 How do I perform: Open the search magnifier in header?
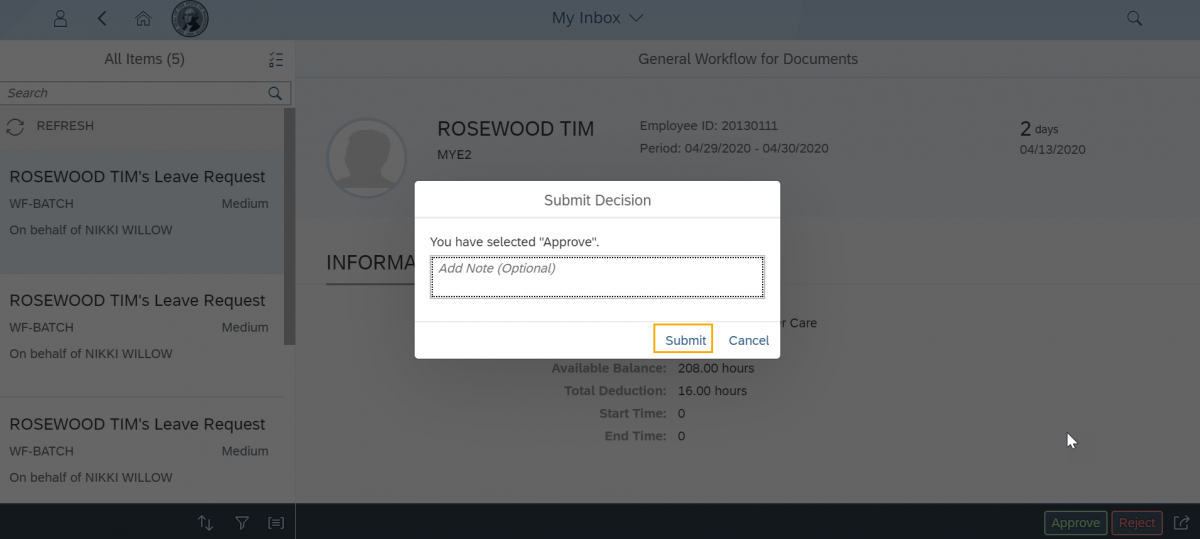[x=1134, y=18]
